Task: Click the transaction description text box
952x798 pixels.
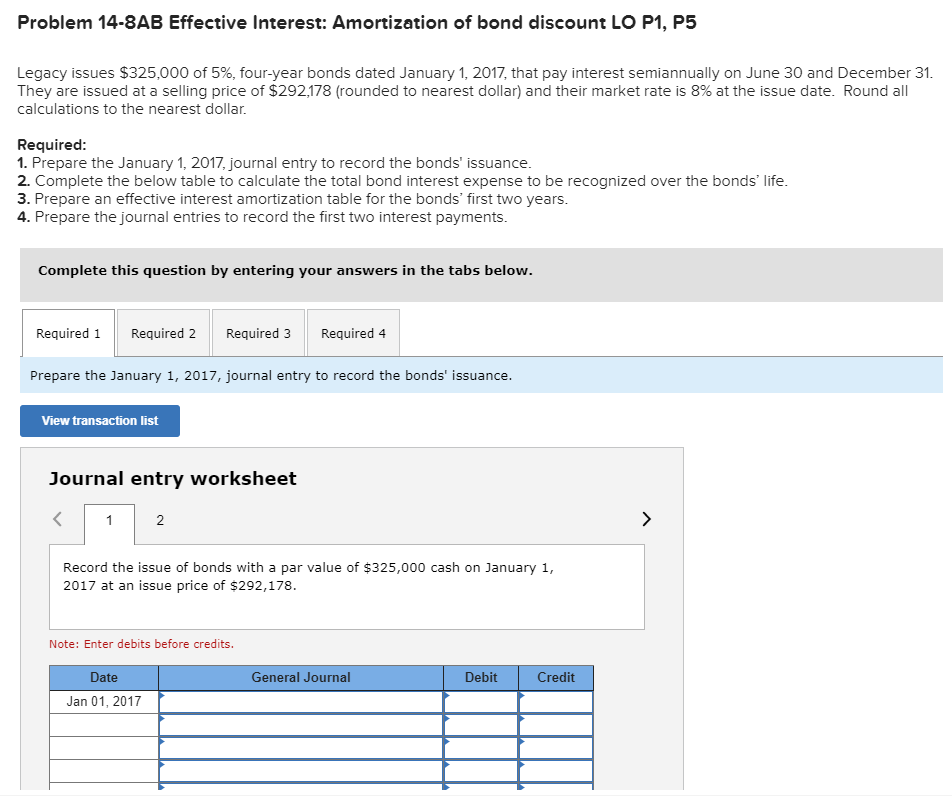Action: tap(347, 585)
